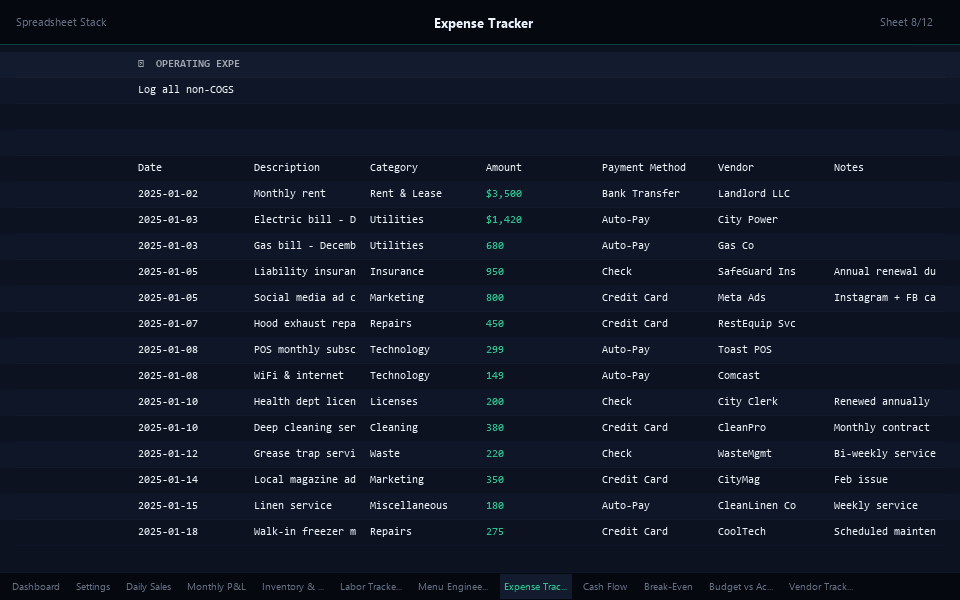Image resolution: width=960 pixels, height=600 pixels.
Task: Switch to the Dashboard sheet tab
Action: point(36,587)
